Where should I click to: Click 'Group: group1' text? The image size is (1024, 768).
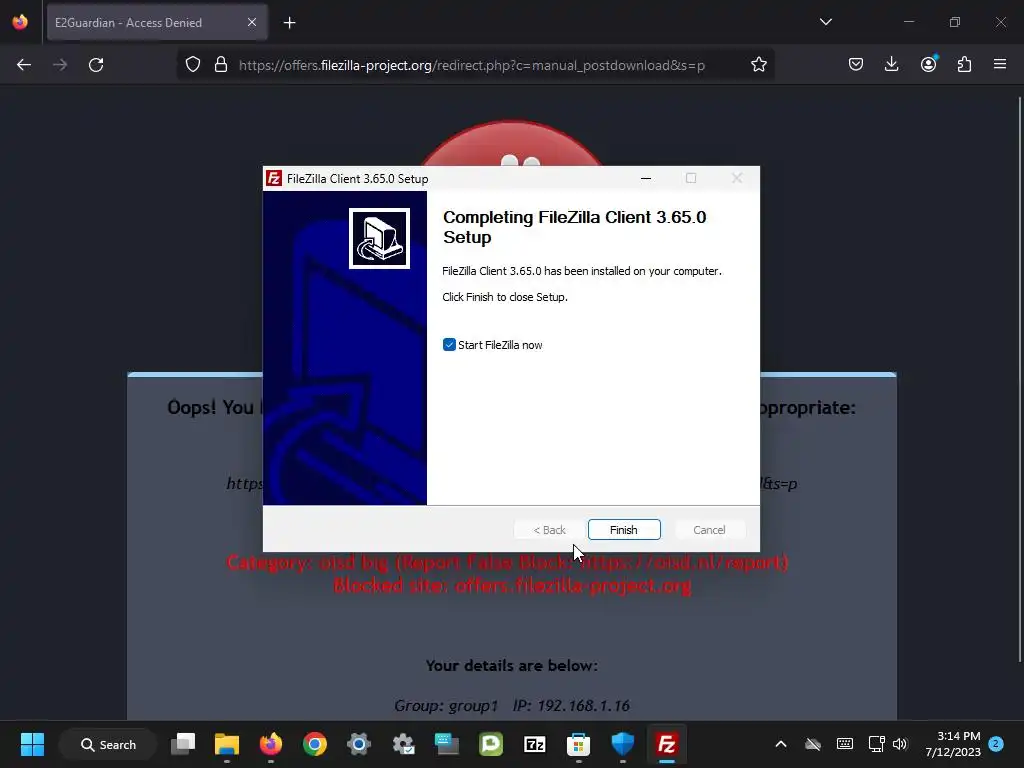click(x=446, y=706)
